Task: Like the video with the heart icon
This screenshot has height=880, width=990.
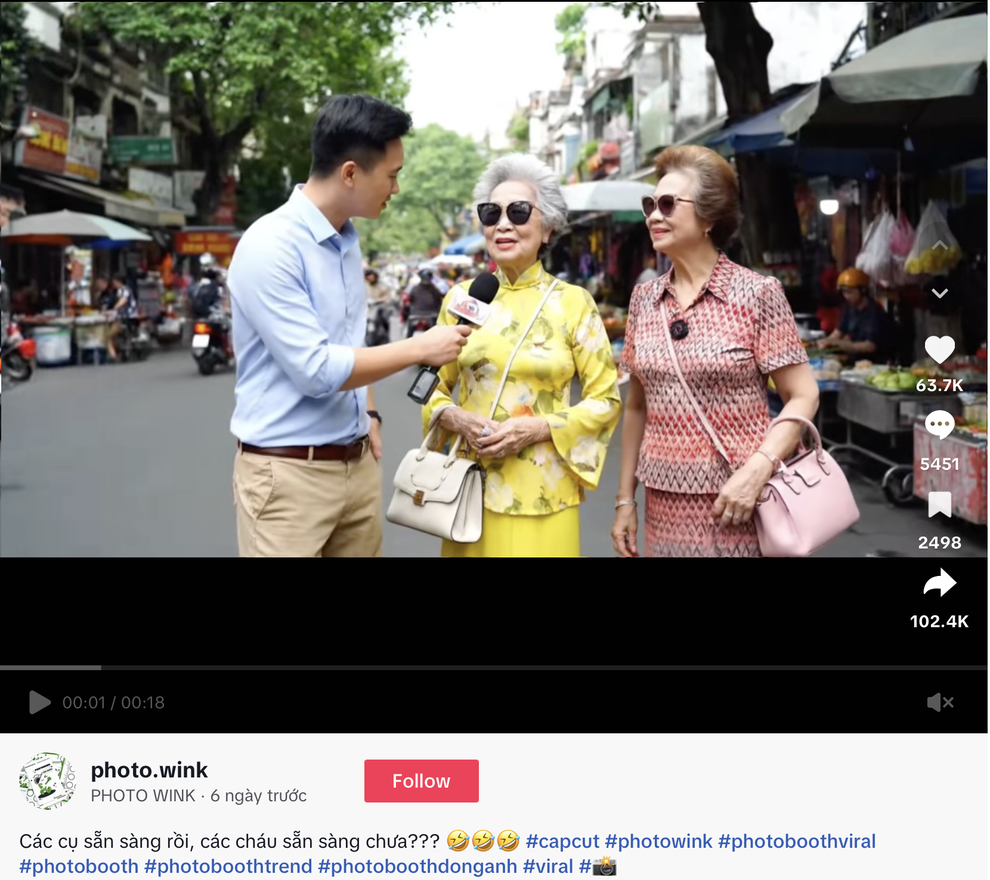Action: click(939, 350)
